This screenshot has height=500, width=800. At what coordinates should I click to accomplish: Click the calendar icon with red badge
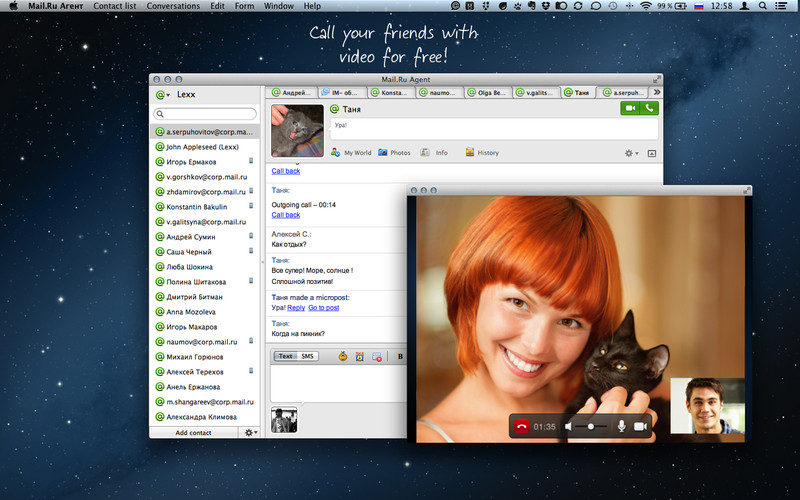[377, 357]
